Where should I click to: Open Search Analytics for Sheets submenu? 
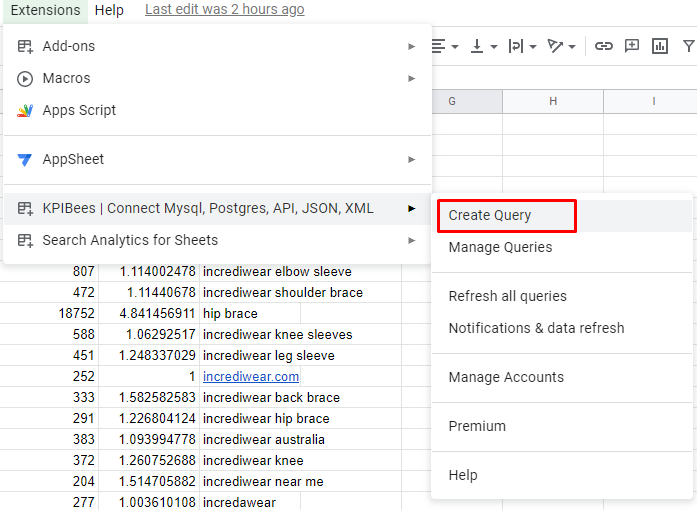(x=217, y=240)
